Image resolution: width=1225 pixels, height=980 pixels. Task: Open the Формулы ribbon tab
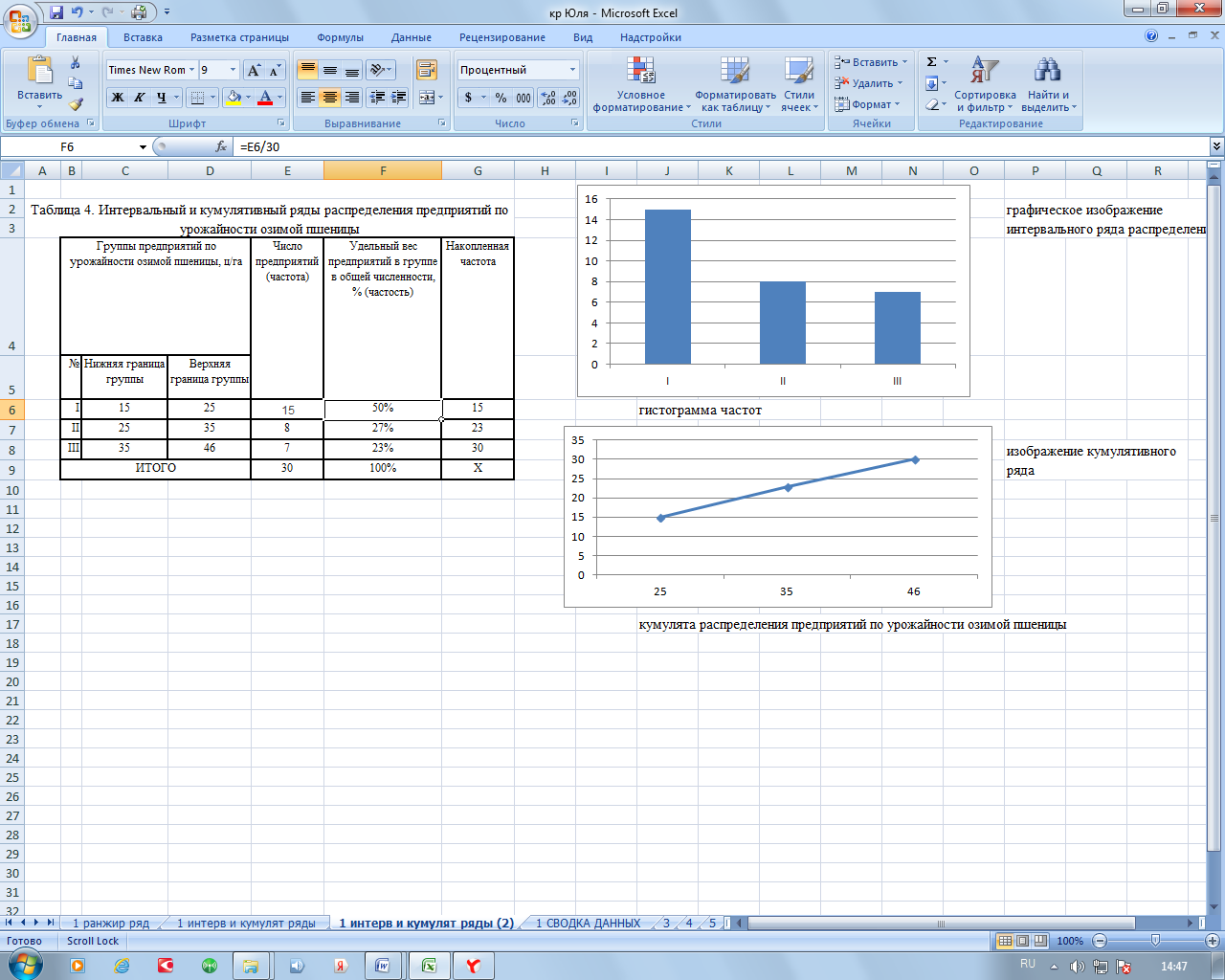(340, 37)
